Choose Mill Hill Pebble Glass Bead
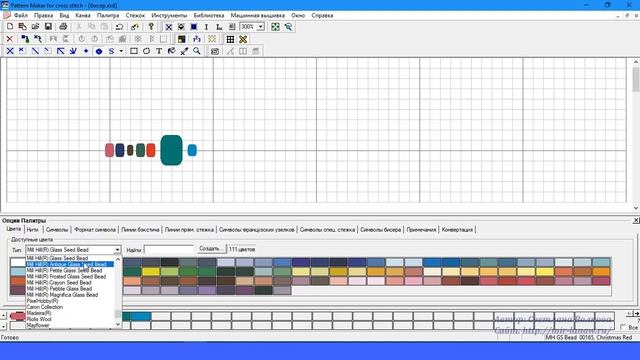640x360 pixels. 59,289
